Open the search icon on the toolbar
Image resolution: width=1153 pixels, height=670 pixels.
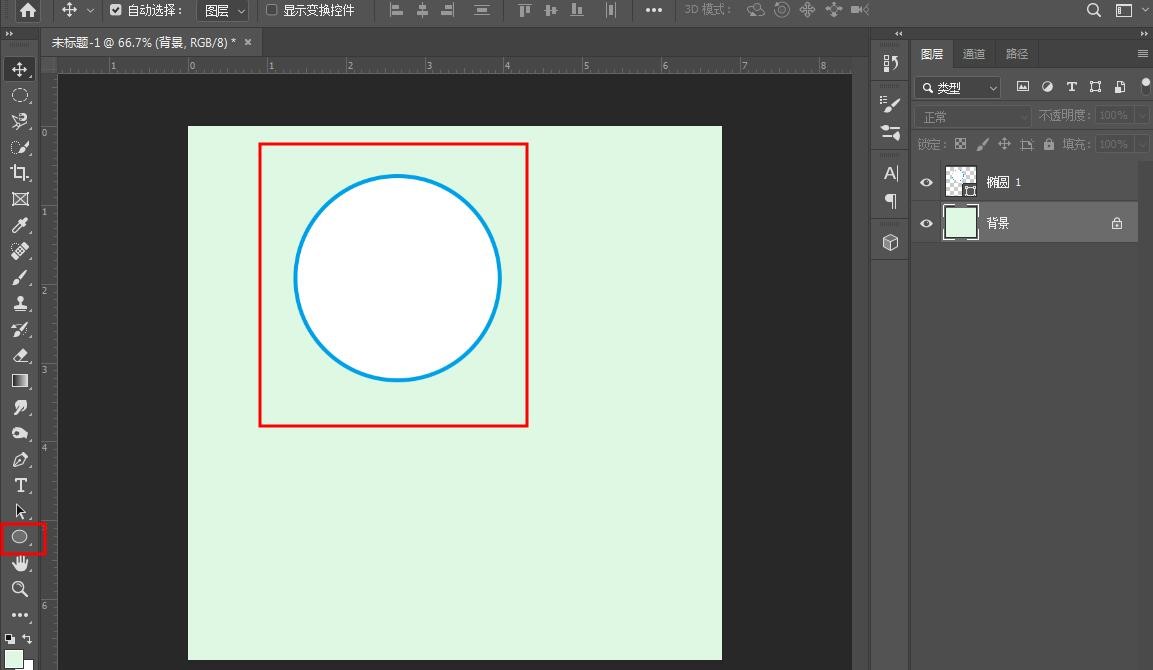point(1093,10)
